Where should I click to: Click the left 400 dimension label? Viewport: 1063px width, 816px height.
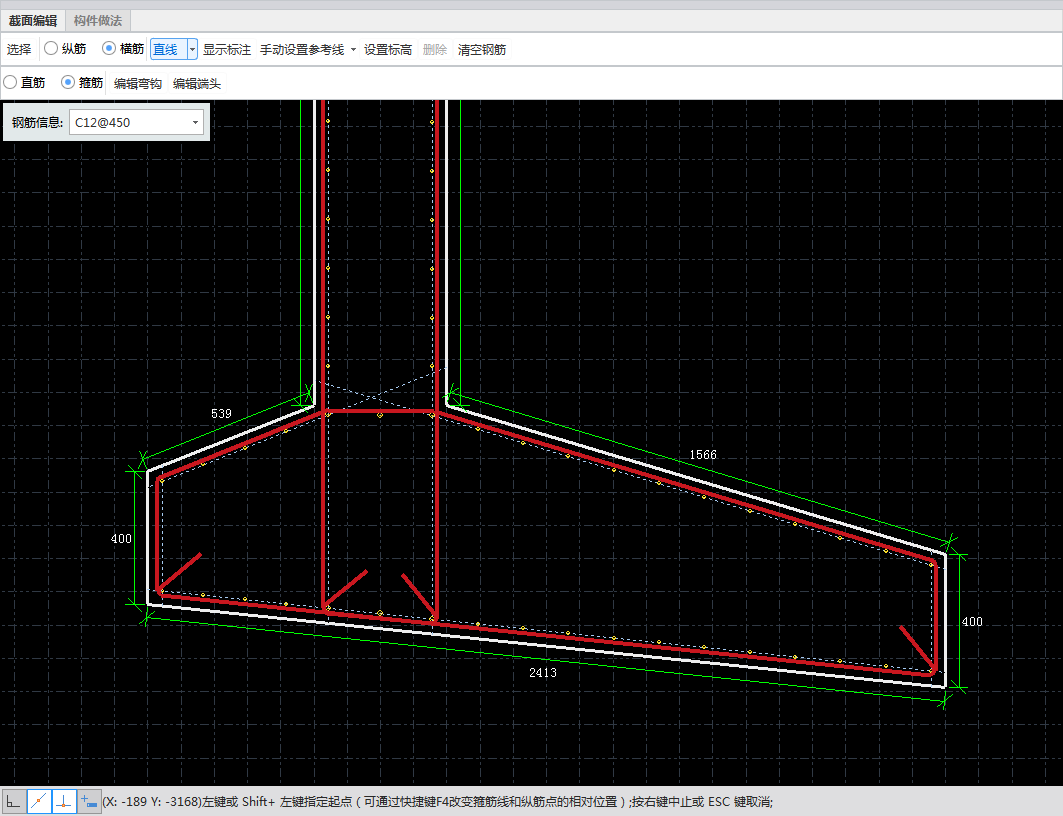click(x=121, y=539)
